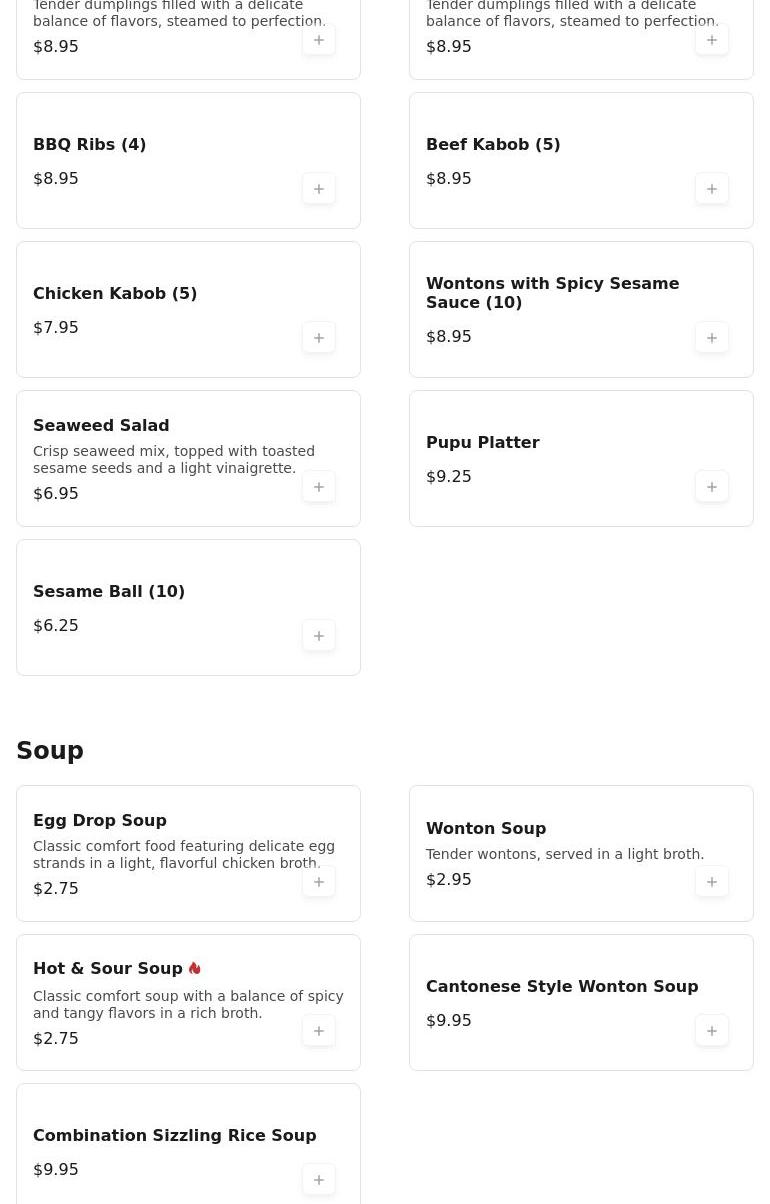
Task: Add Seaweed Salad with plus icon
Action: coord(319,487)
